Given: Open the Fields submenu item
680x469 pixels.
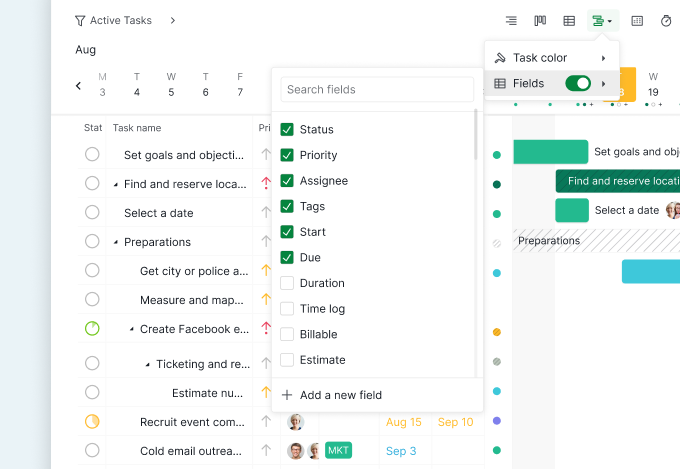Looking at the screenshot, I should (528, 83).
